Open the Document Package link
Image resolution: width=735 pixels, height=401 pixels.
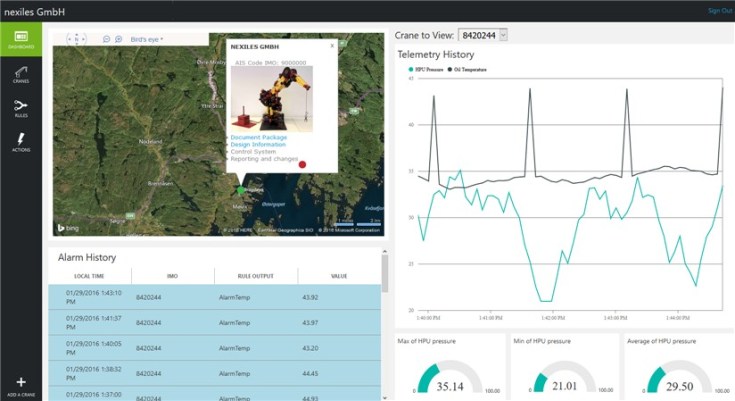(258, 137)
